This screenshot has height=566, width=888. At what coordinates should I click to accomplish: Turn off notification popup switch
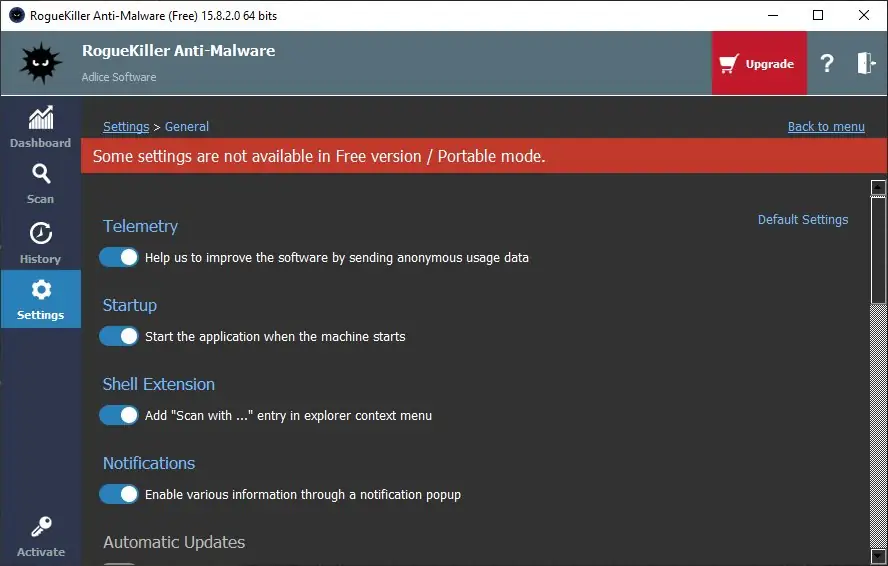point(119,494)
